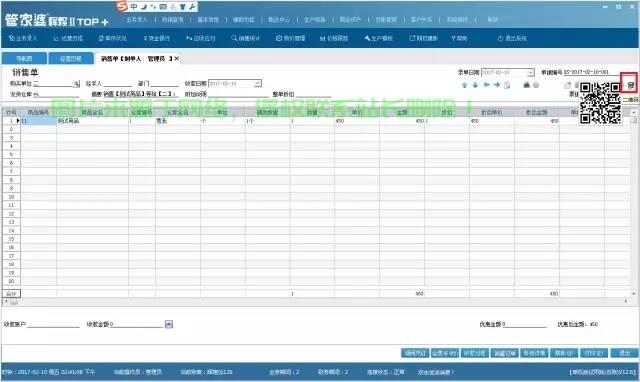The height and width of the screenshot is (382, 640).
Task: Click the 合计 total row label
Action: tap(11, 293)
